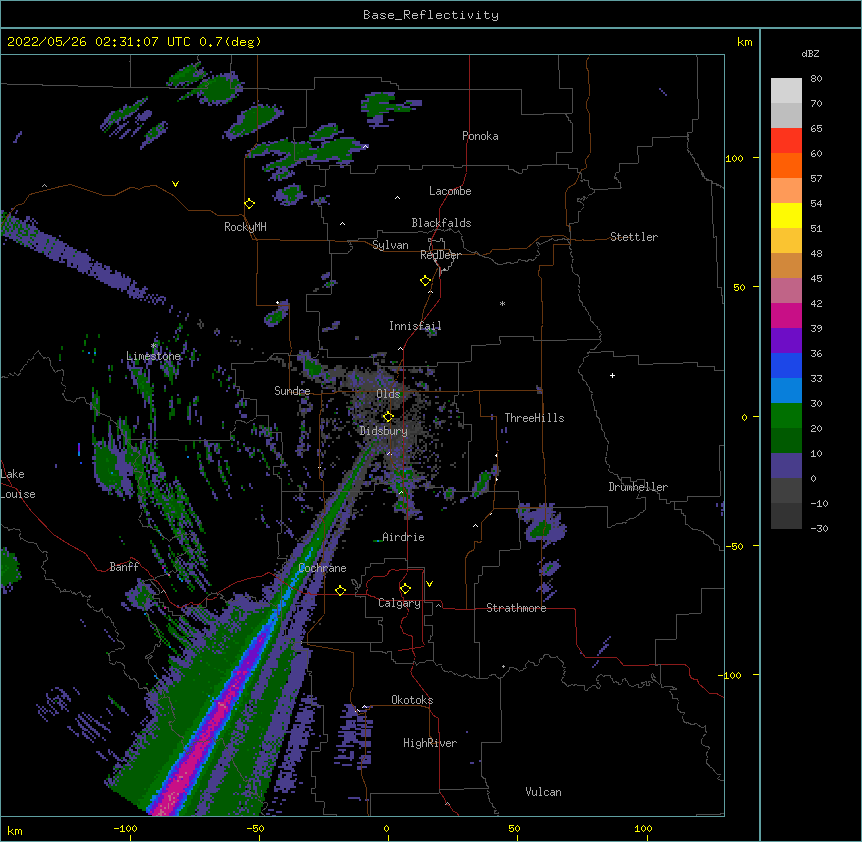This screenshot has height=842, width=862.
Task: Select the white plus marker north of Drumheller
Action: coord(612,375)
